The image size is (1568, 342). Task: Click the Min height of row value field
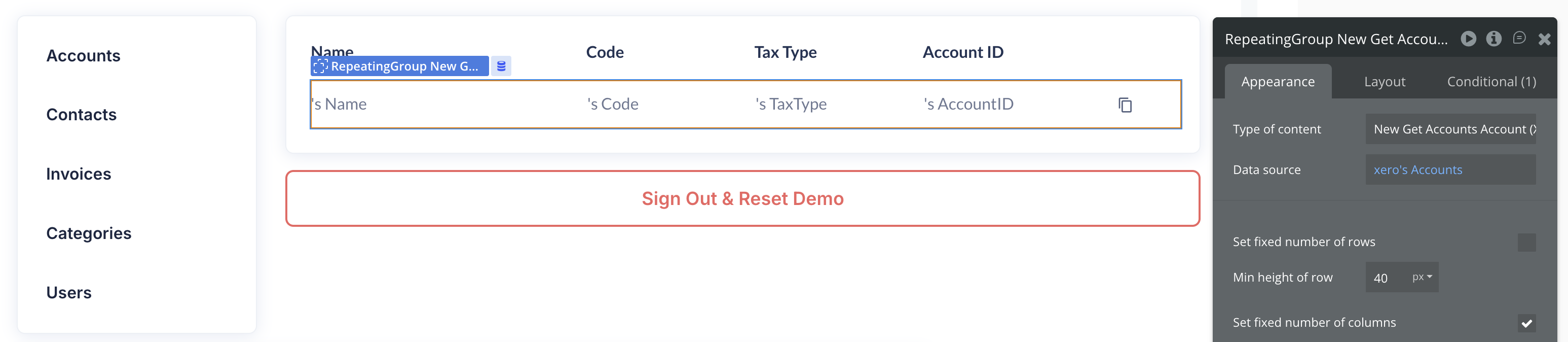point(1385,278)
